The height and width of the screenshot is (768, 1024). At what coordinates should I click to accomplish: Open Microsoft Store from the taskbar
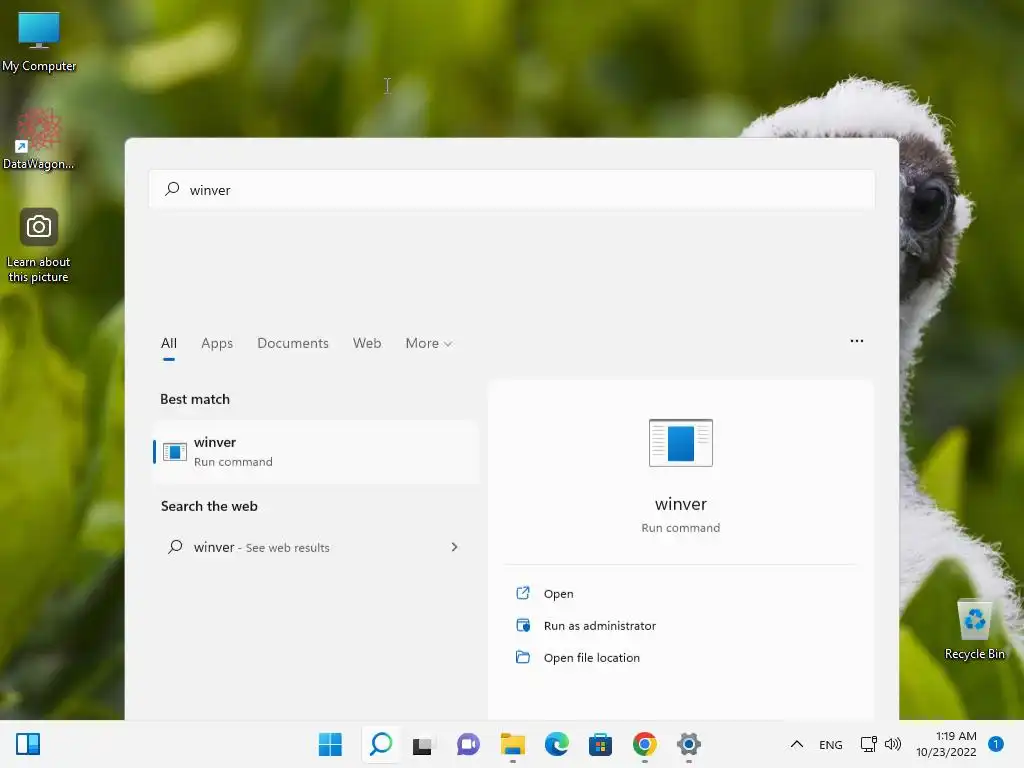(x=600, y=744)
